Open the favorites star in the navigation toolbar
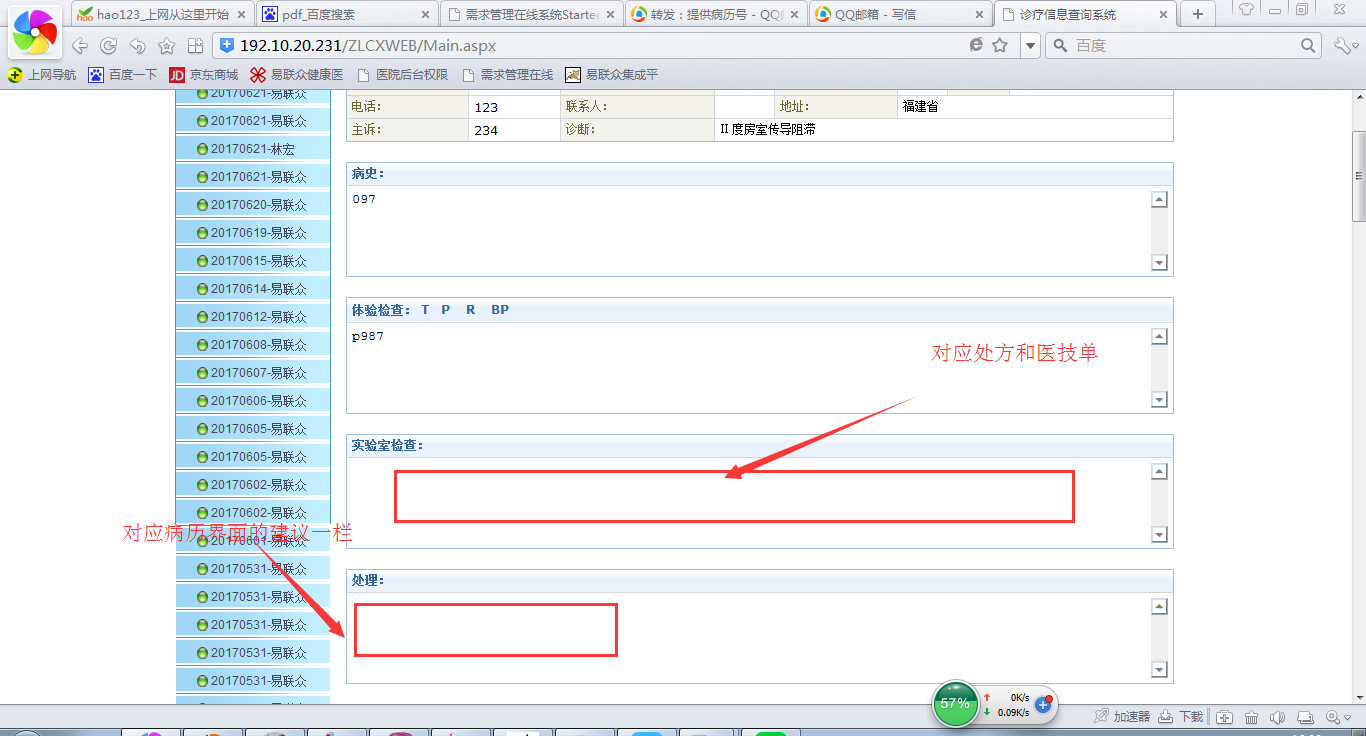The width and height of the screenshot is (1366, 736). click(x=167, y=46)
